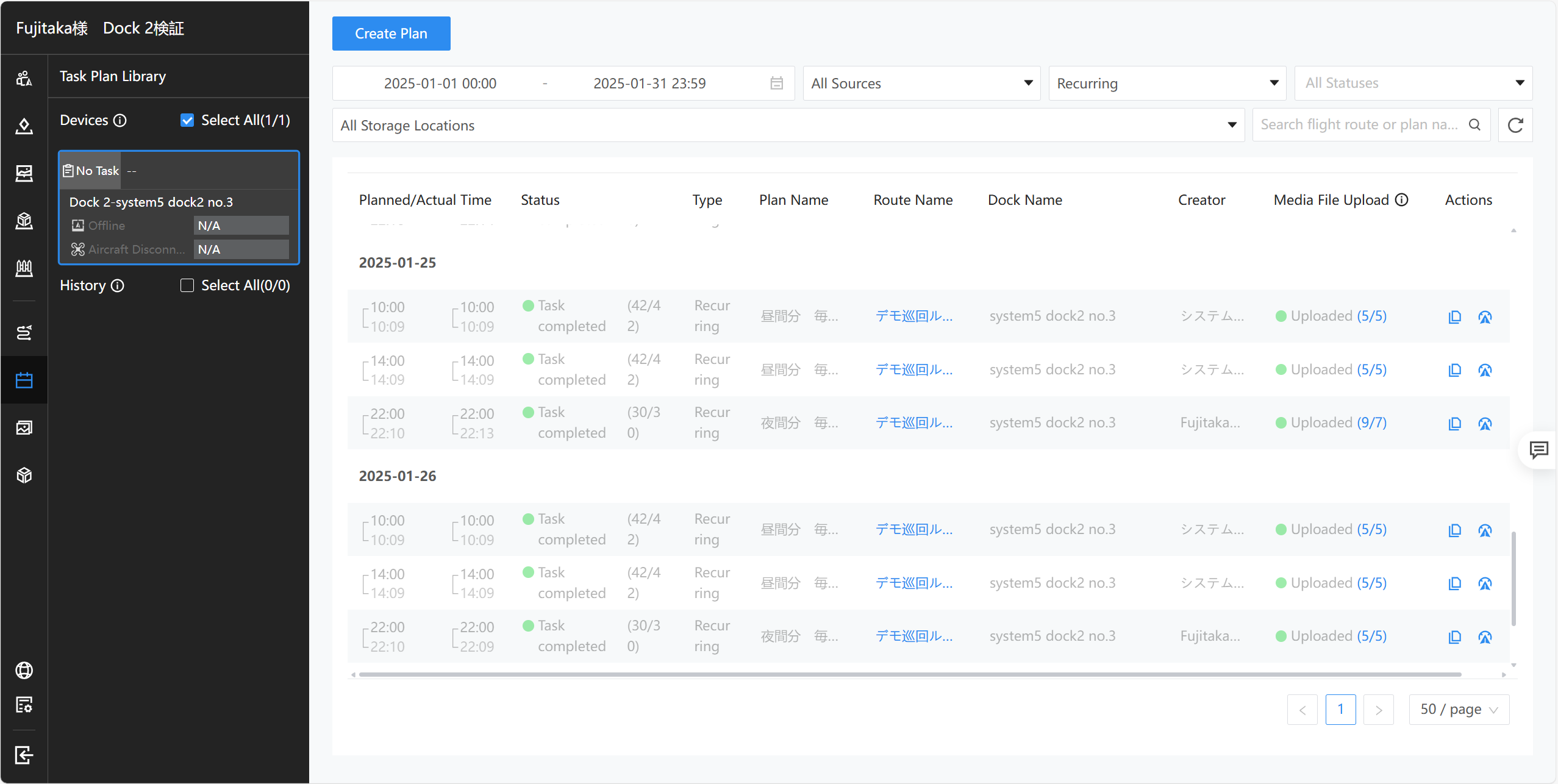The height and width of the screenshot is (784, 1558).
Task: Open the All Statuses dropdown
Action: coord(1413,84)
